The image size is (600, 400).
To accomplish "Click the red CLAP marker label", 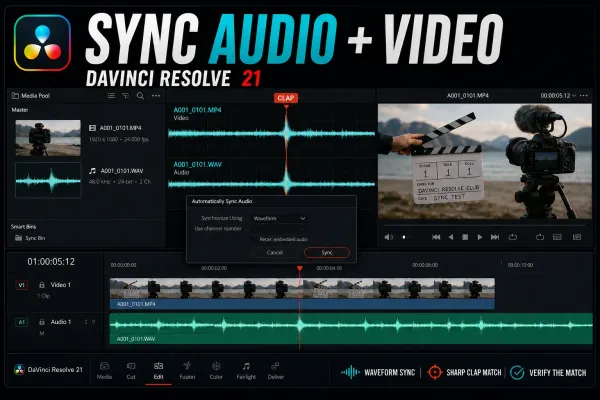I will pos(286,98).
